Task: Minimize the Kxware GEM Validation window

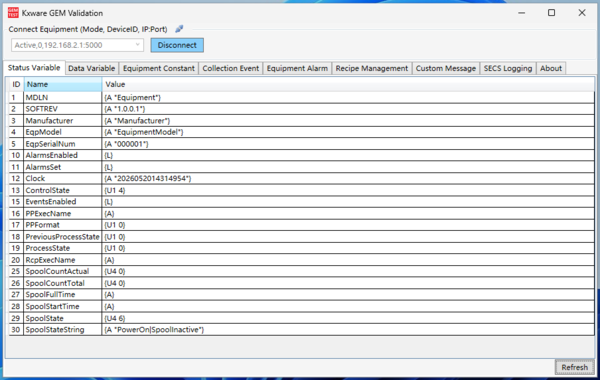Action: (x=521, y=13)
